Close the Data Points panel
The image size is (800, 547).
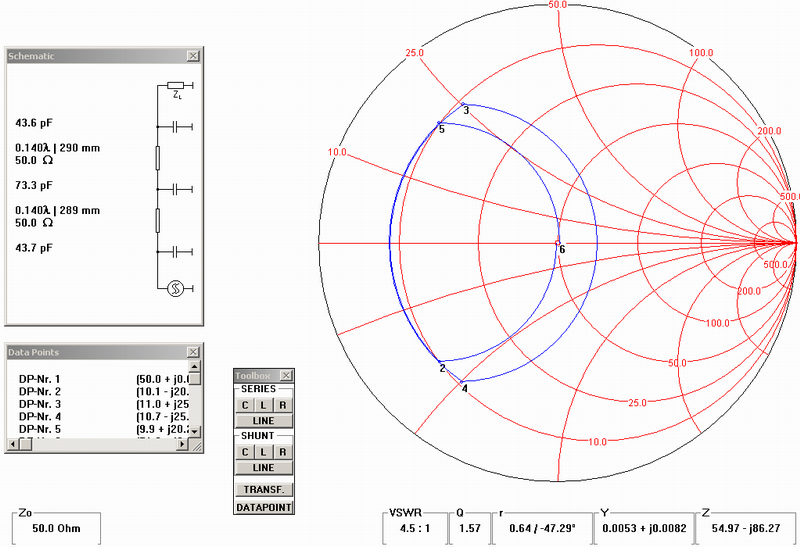tap(193, 352)
